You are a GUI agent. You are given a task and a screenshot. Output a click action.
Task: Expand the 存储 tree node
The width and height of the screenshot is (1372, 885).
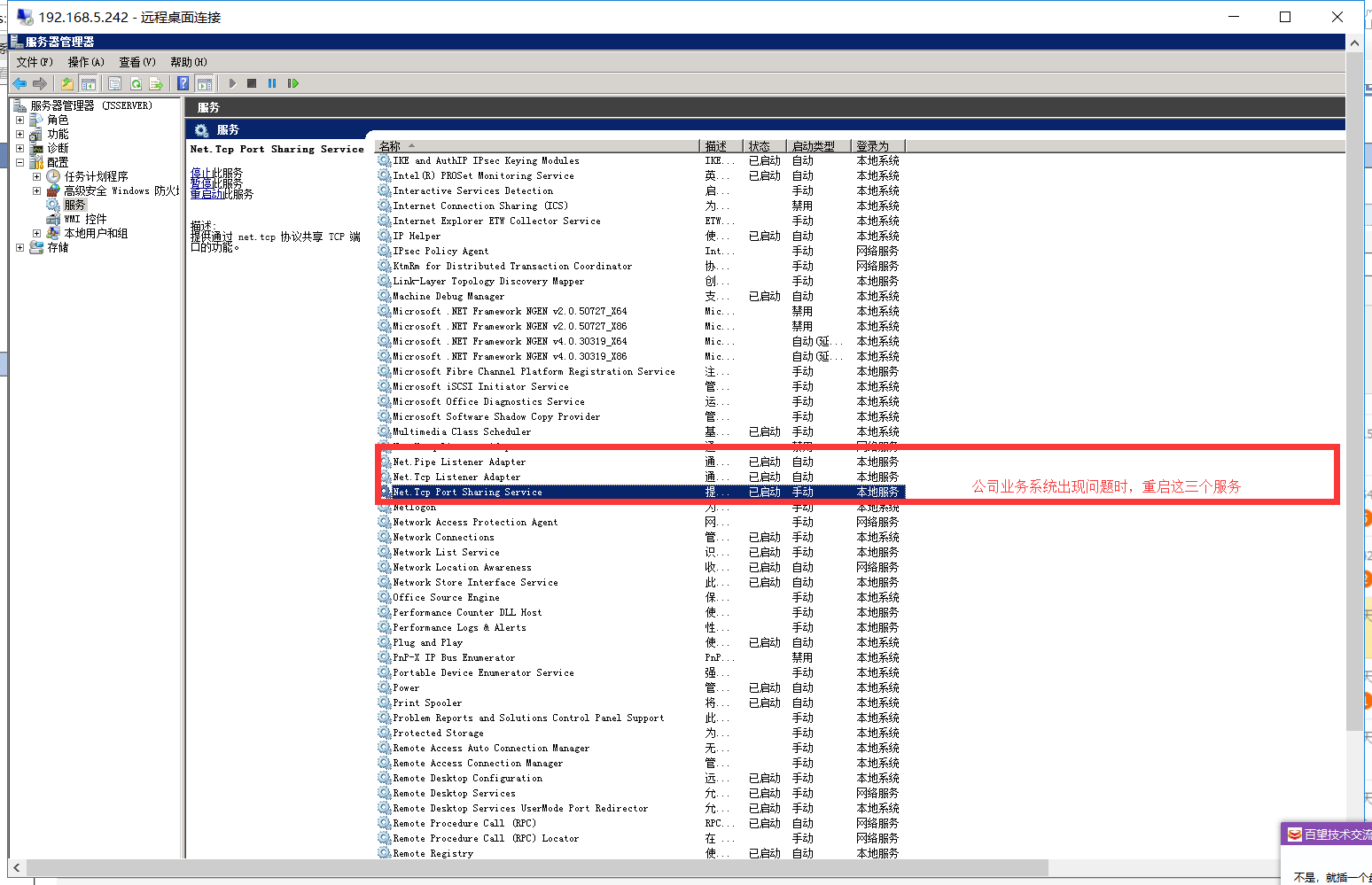coord(19,248)
